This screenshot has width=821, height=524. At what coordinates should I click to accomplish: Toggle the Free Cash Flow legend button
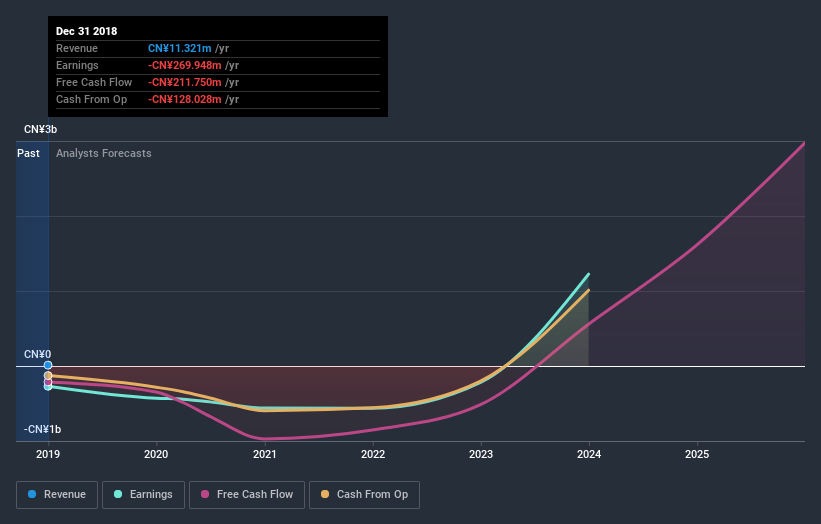point(247,495)
